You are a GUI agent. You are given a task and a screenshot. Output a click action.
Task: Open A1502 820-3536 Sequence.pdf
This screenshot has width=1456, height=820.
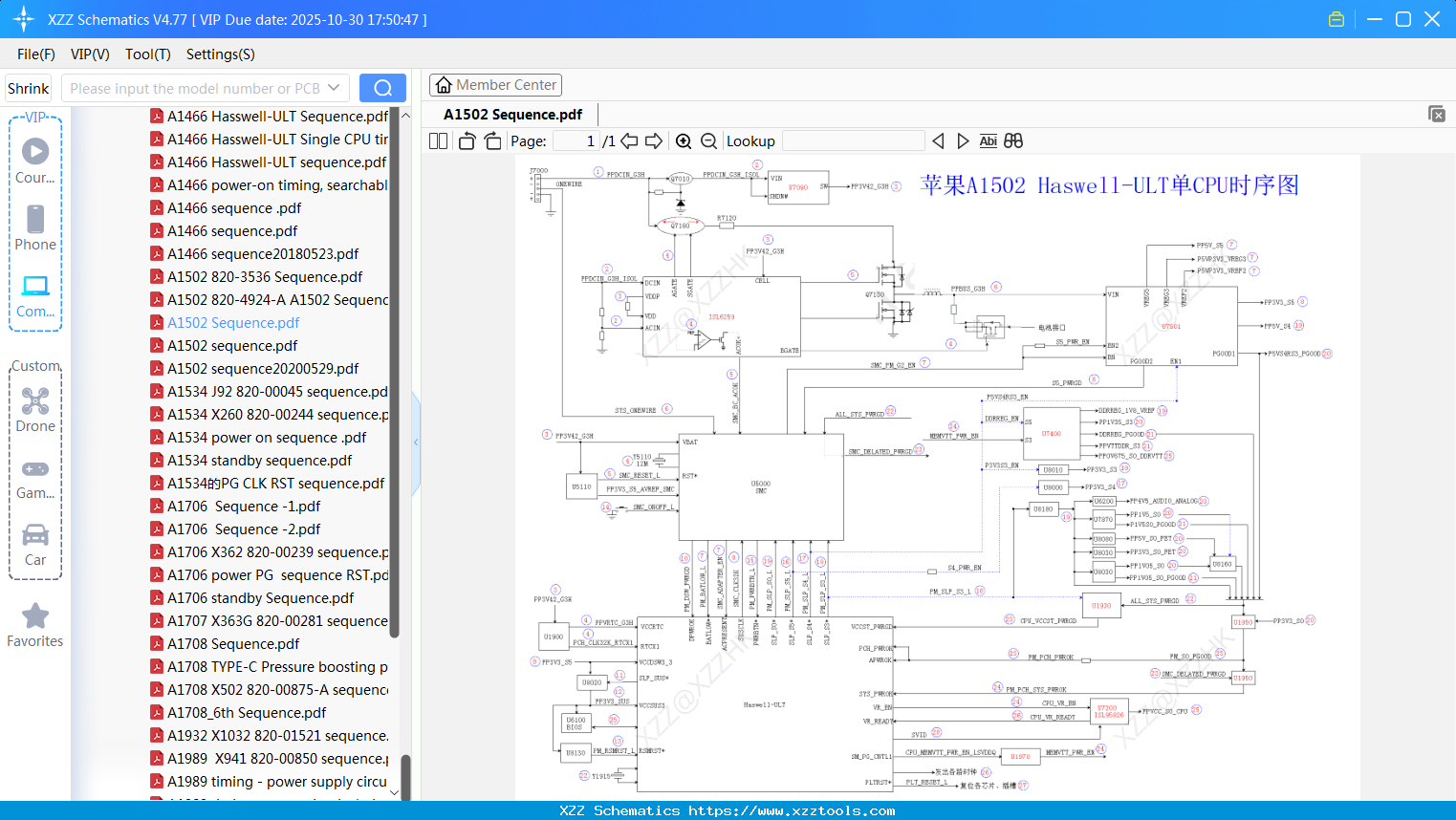point(265,277)
